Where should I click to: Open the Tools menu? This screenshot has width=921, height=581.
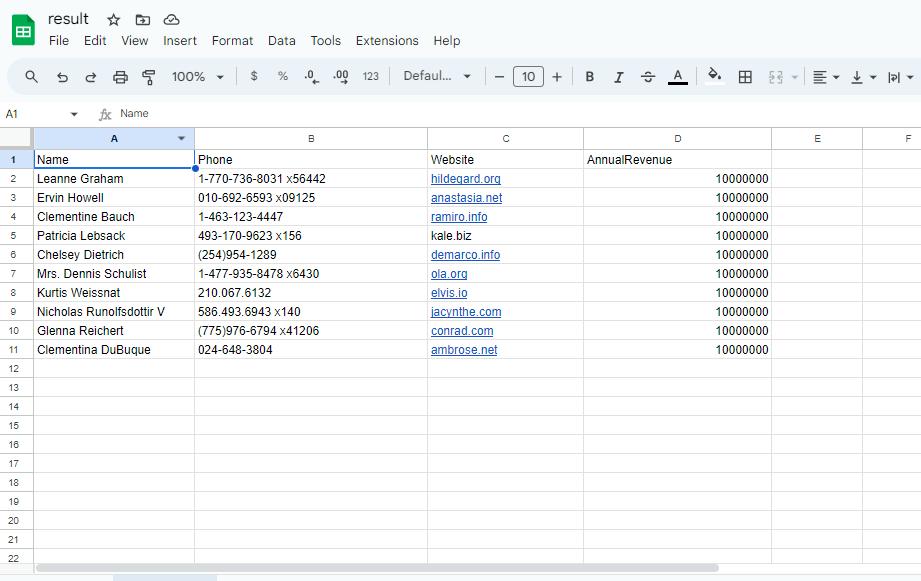(x=325, y=41)
